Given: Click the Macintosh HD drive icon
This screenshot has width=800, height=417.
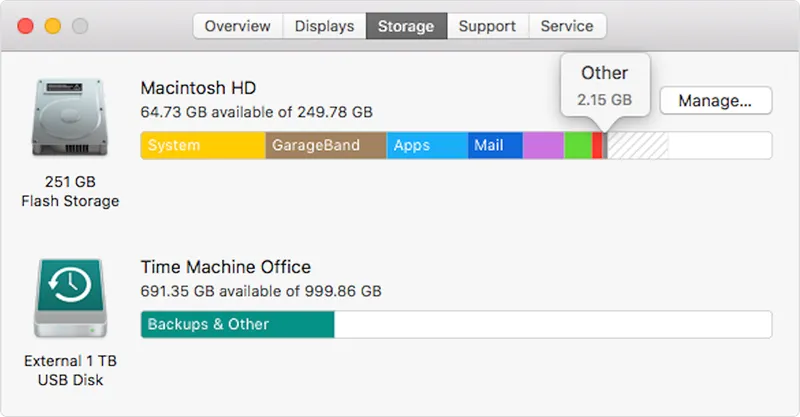Looking at the screenshot, I should 70,117.
